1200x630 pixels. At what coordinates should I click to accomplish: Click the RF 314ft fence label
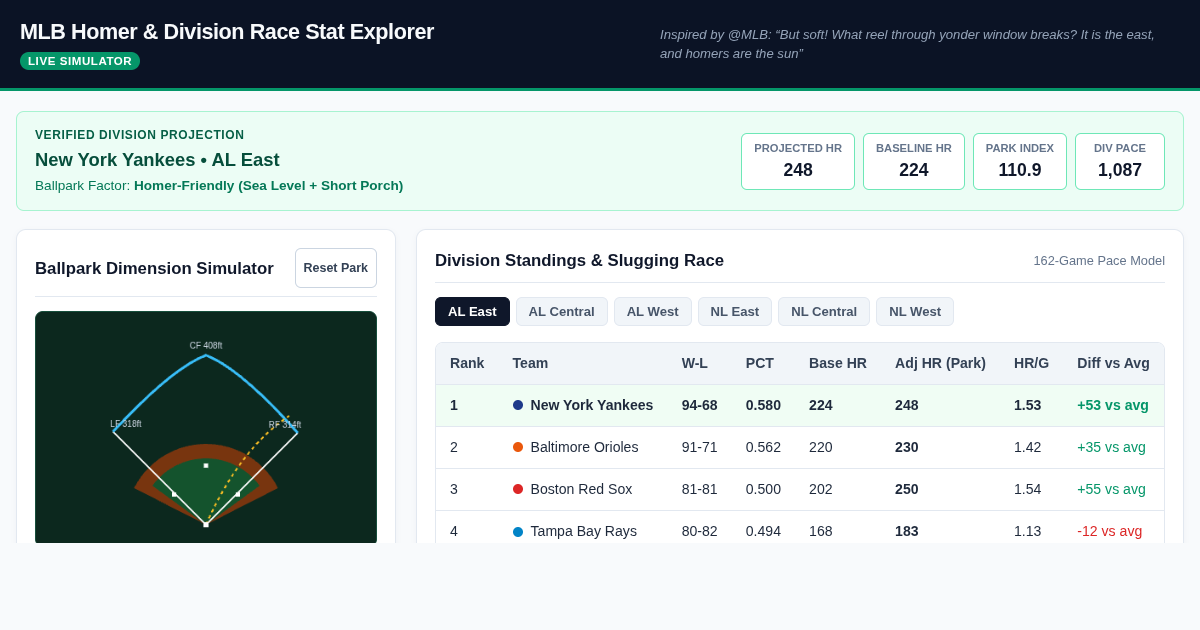285,425
